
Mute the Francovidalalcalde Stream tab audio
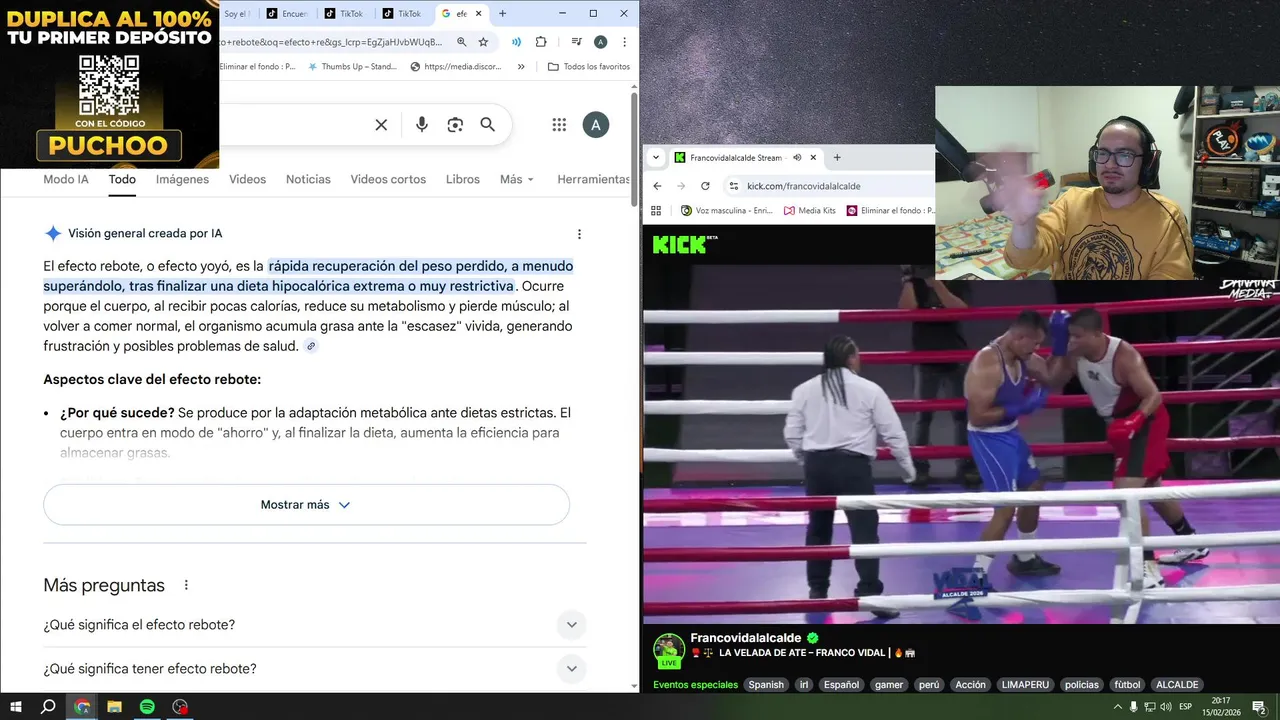797,157
